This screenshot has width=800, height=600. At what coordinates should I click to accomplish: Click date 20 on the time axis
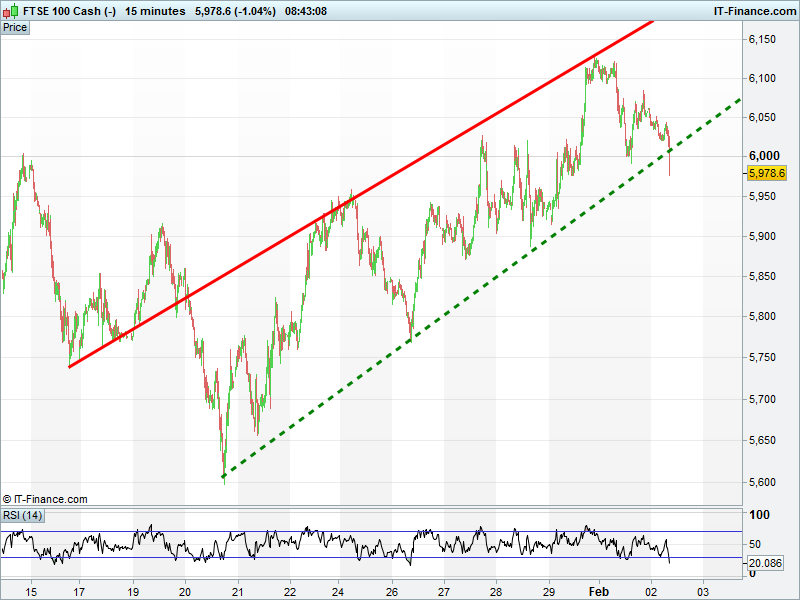click(x=184, y=591)
